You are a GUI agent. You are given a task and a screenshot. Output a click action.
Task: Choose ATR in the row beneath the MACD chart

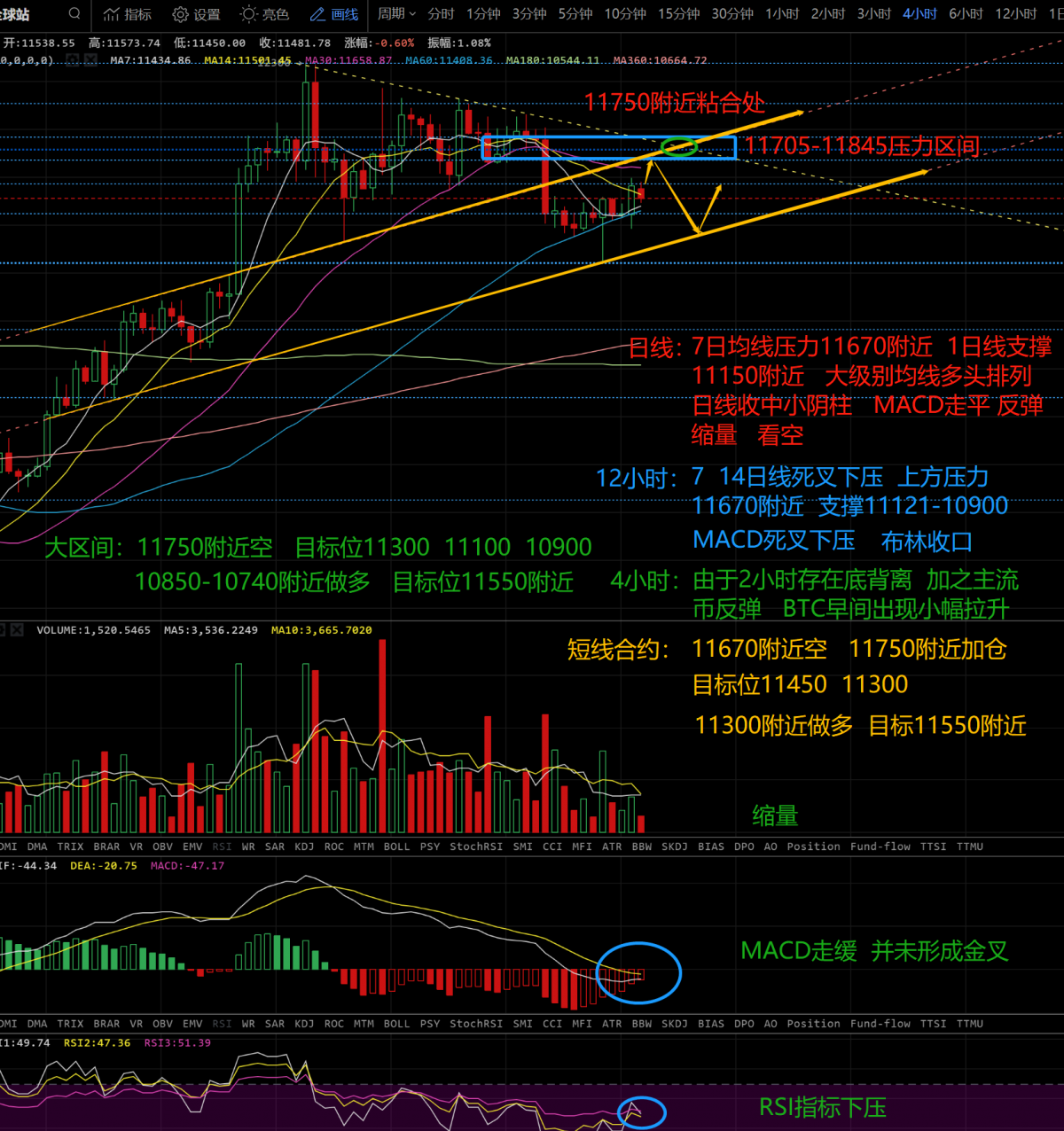[612, 1024]
